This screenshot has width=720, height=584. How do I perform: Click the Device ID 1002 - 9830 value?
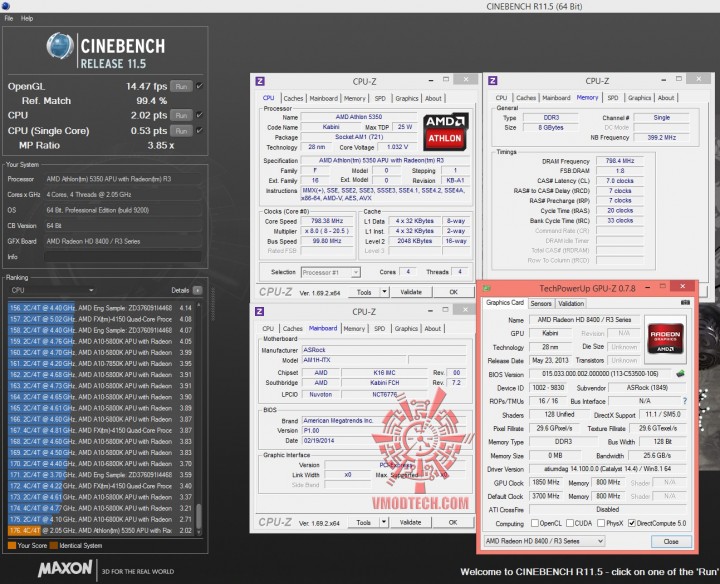(x=549, y=387)
